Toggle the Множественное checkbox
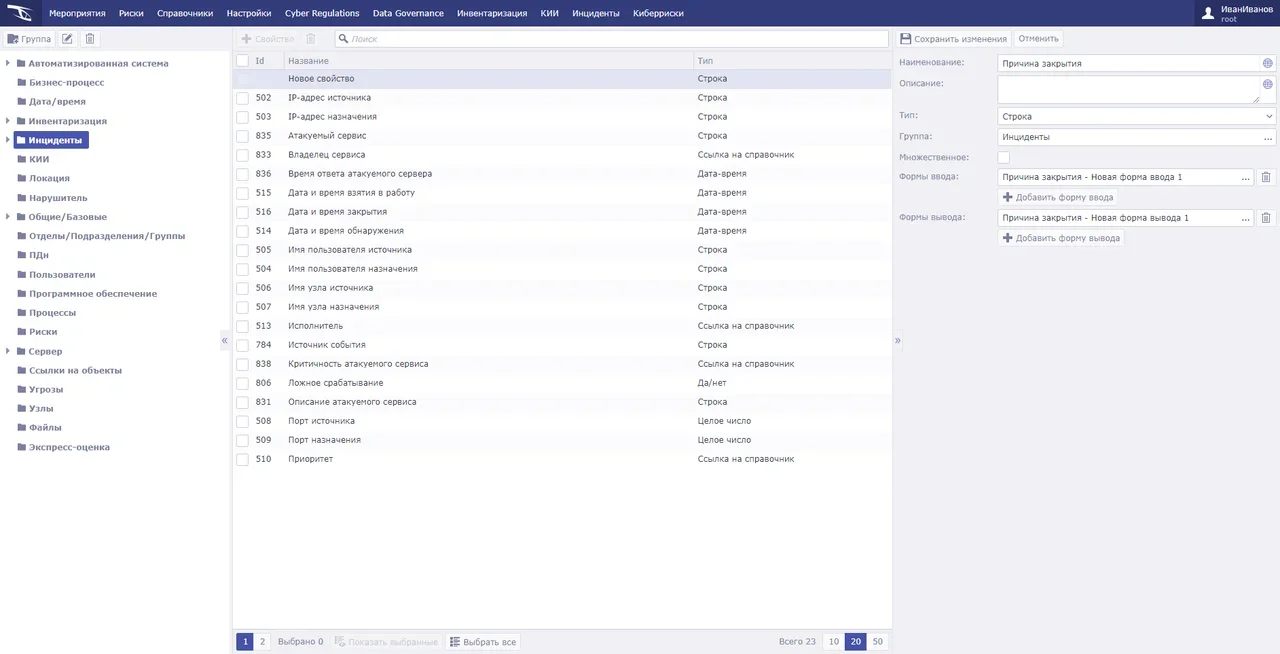 [1004, 157]
